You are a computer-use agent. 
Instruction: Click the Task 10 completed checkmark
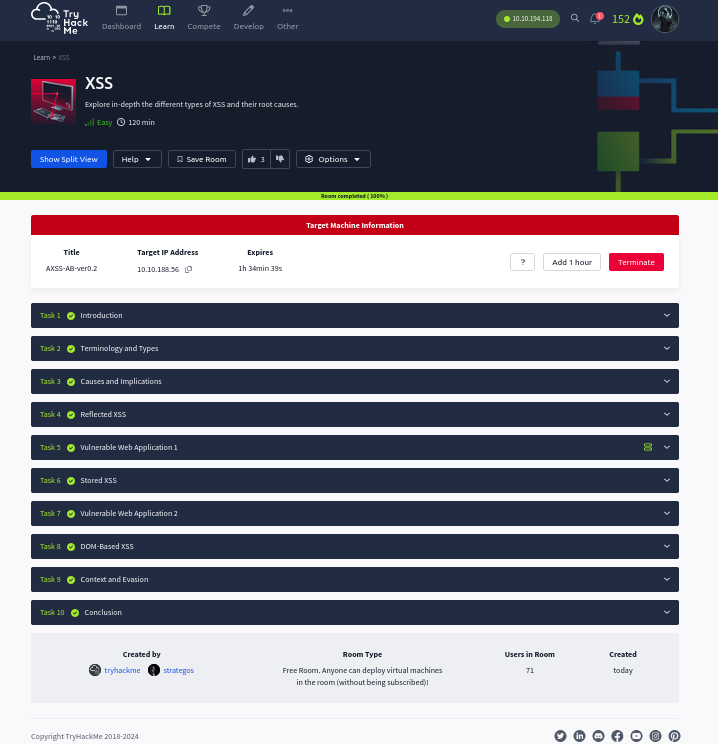(x=75, y=613)
